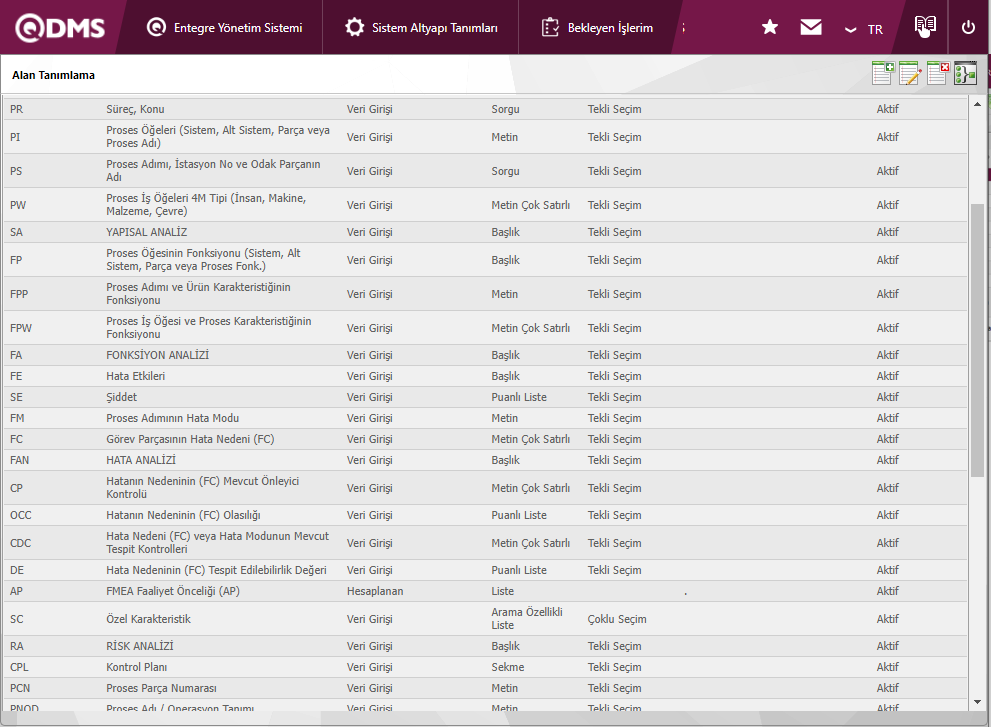Select the DE row code
This screenshot has height=727, width=991.
tap(16, 570)
